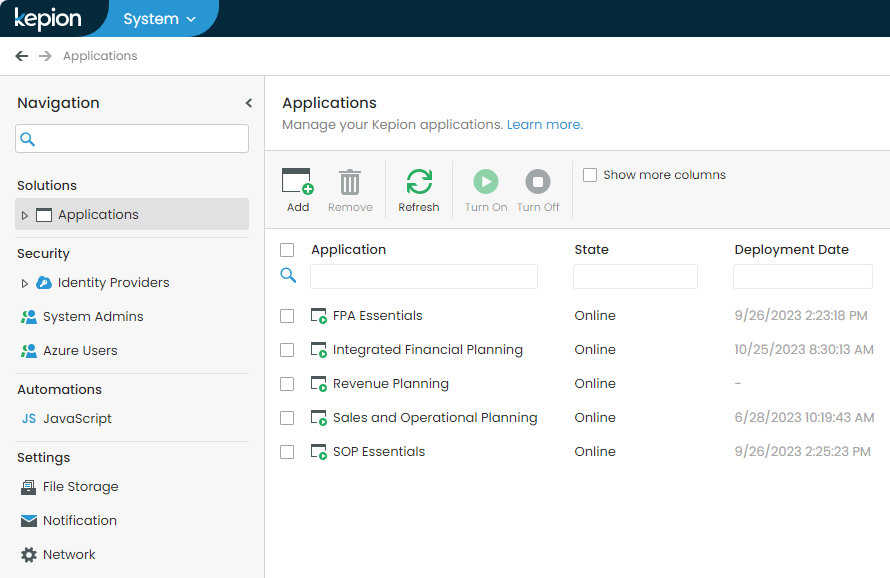
Task: Expand the Applications tree node
Action: (24, 215)
